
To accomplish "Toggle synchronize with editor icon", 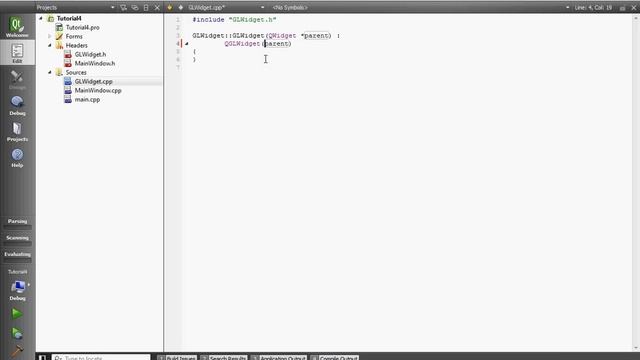I will [x=135, y=7].
